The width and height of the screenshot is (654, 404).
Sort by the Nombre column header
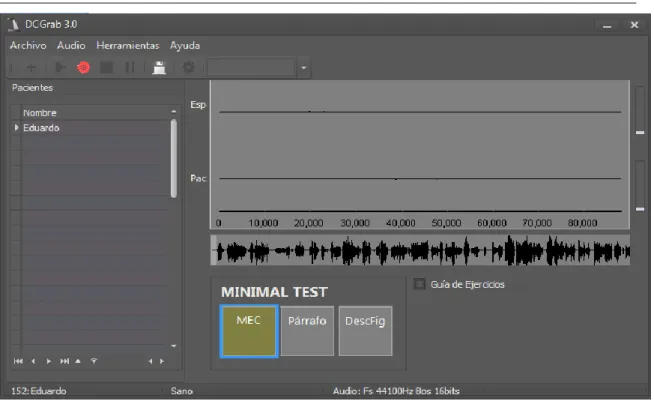40,113
